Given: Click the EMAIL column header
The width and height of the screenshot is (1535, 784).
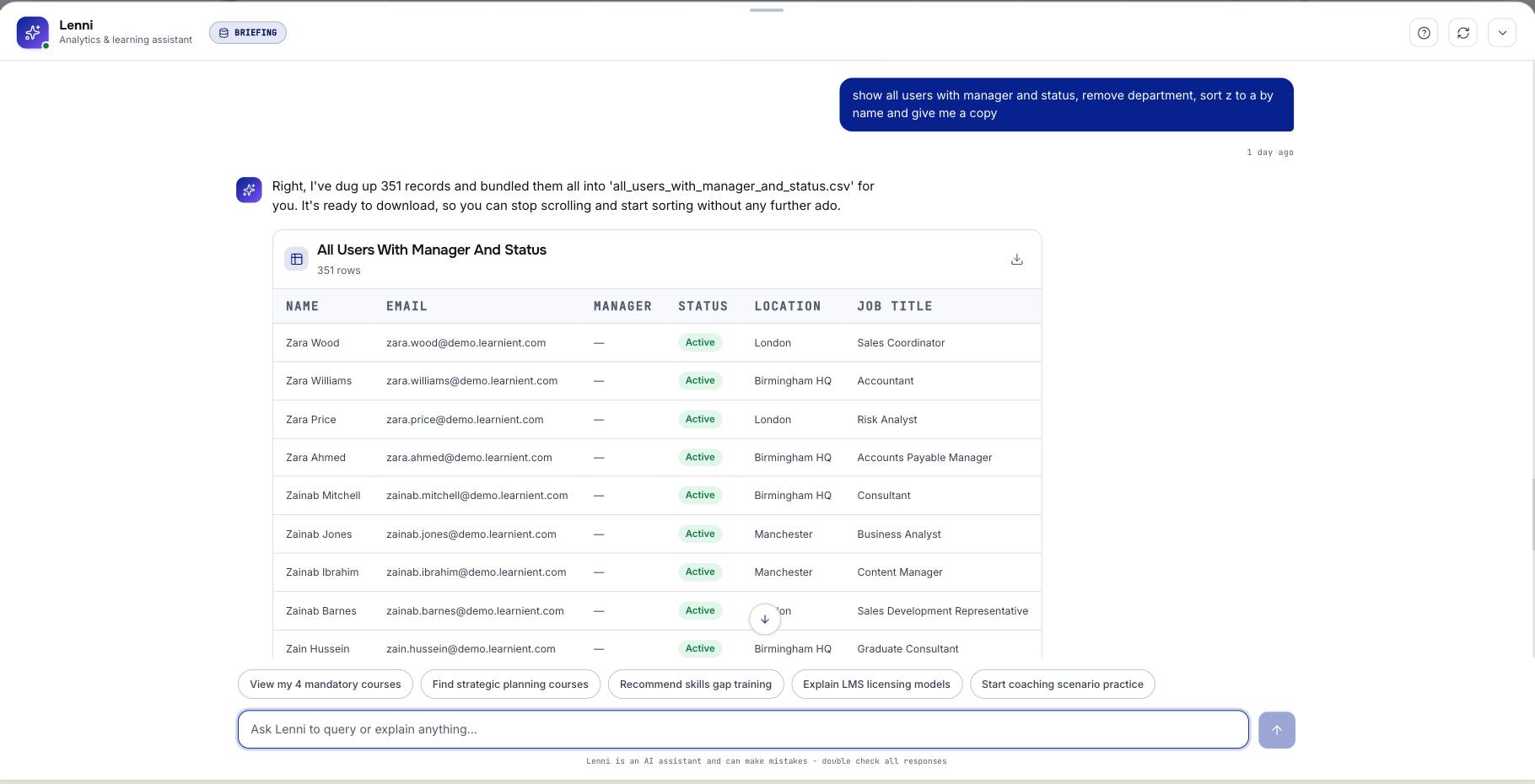Looking at the screenshot, I should click(407, 306).
